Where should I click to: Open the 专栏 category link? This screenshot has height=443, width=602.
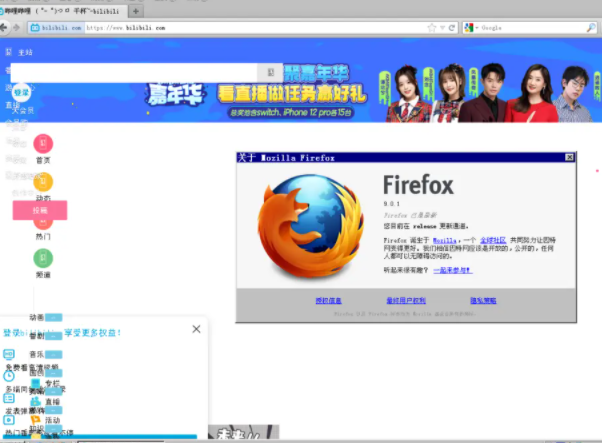[x=53, y=383]
